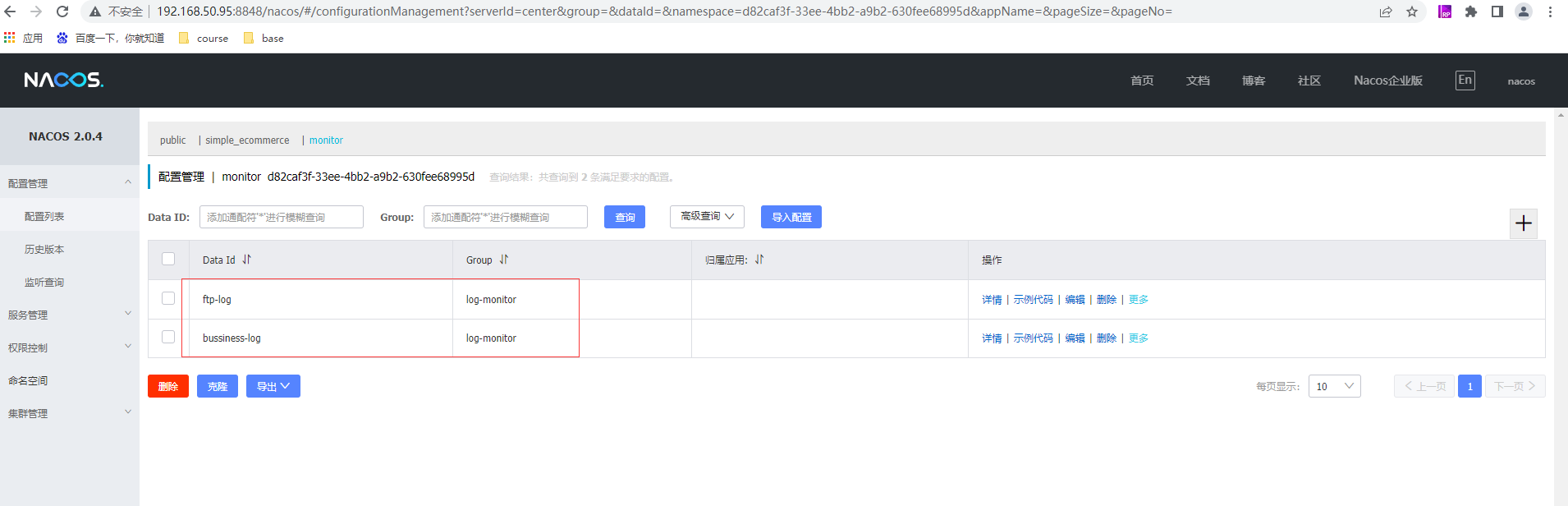Viewport: 1568px width, 506px height.
Task: Click 删除 link for ftp-log
Action: coord(1107,300)
